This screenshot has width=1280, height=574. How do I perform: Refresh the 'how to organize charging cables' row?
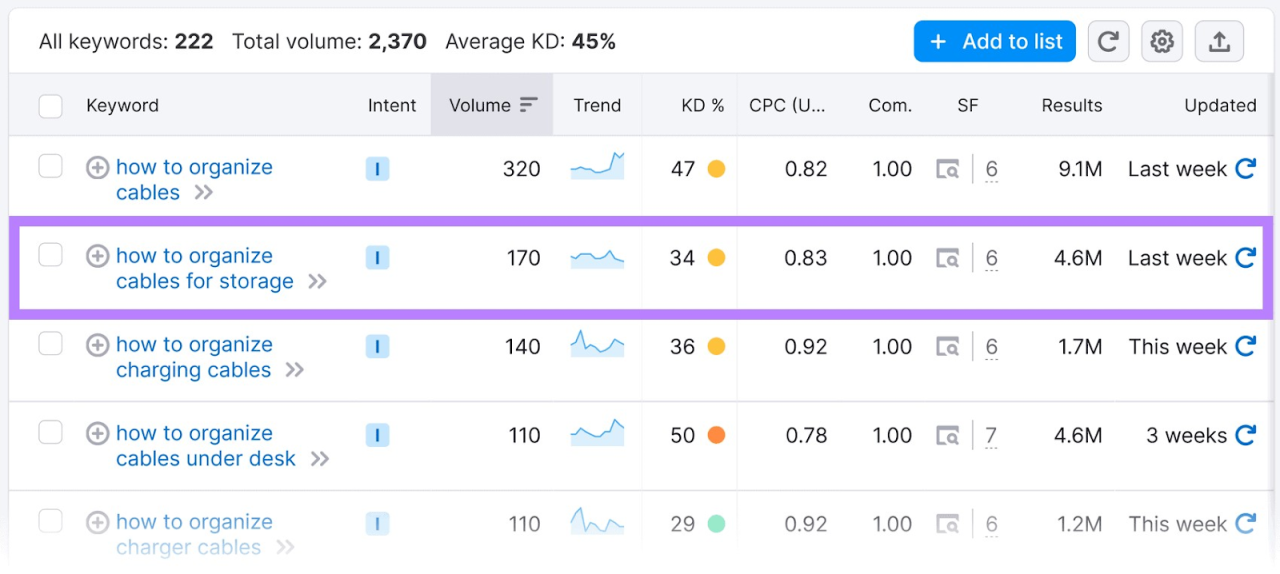(x=1245, y=346)
